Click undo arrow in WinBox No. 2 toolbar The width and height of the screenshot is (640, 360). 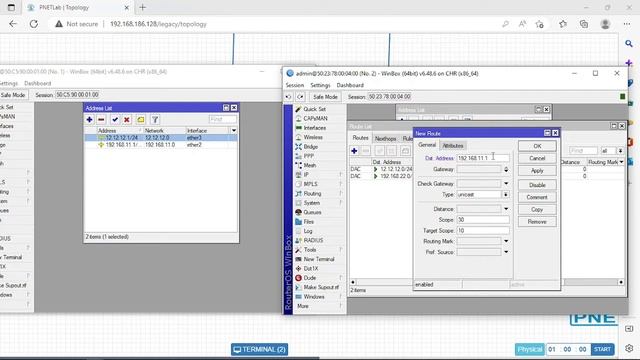coord(289,97)
